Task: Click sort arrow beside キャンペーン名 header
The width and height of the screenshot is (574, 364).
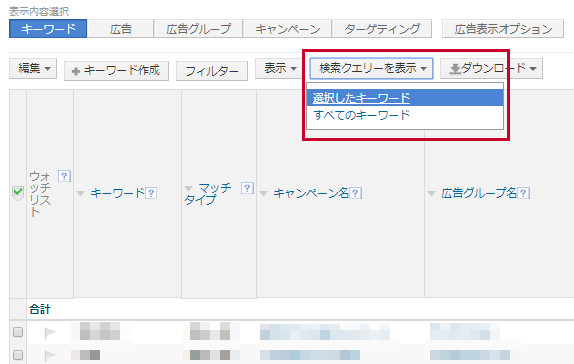Action: pyautogui.click(x=264, y=193)
